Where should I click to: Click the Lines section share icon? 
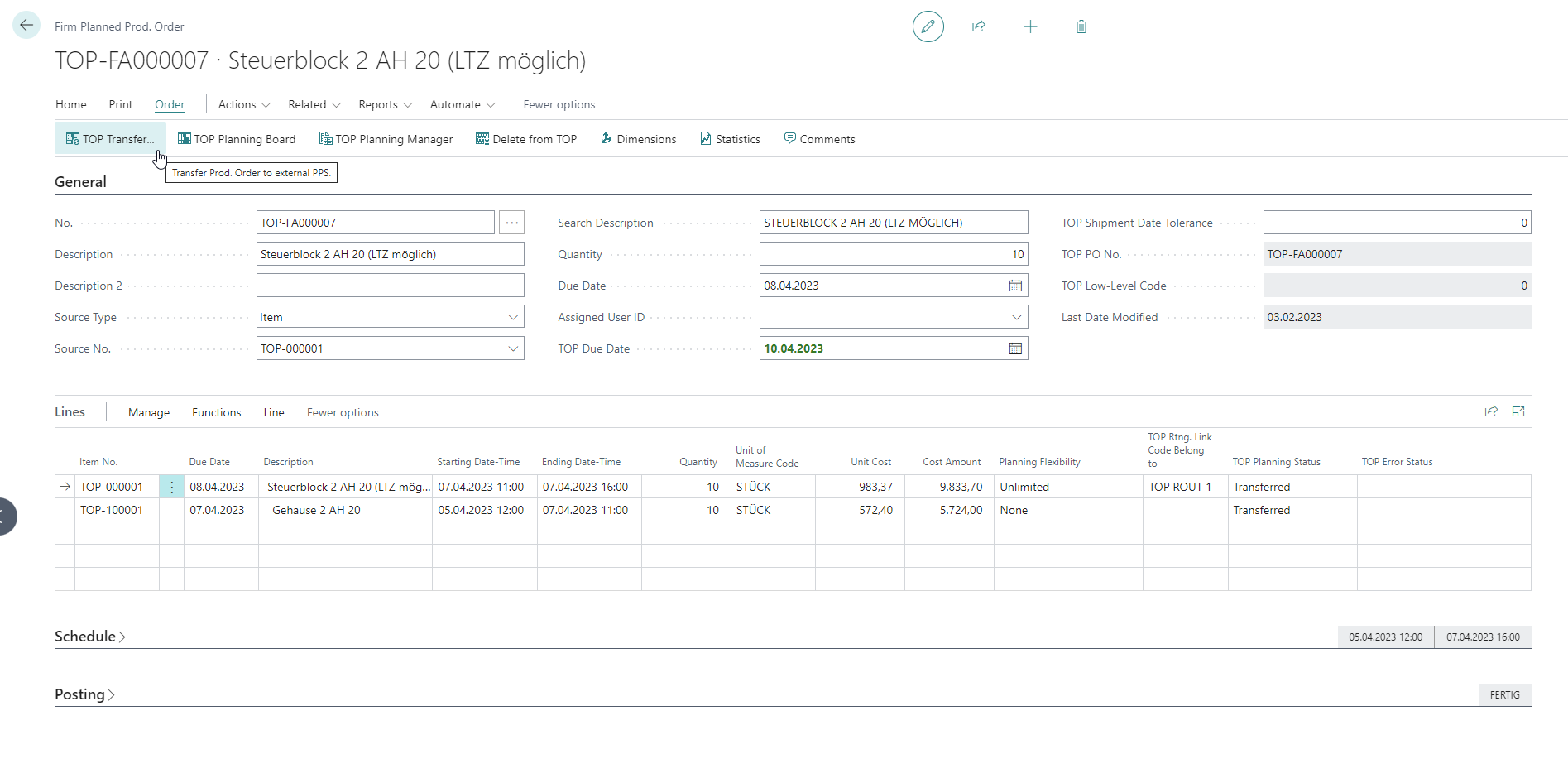pos(1491,411)
